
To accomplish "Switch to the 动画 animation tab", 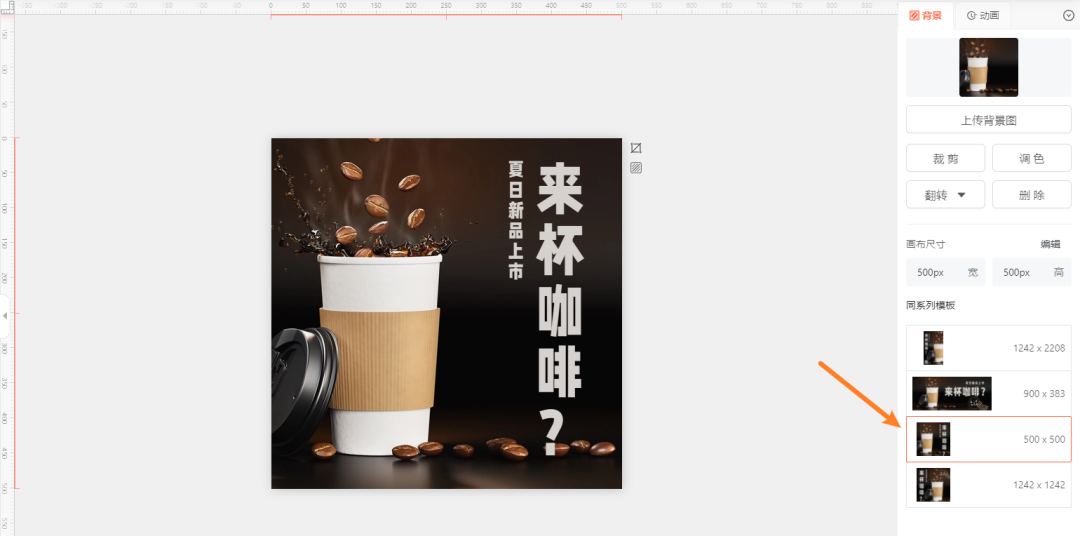I will click(x=983, y=15).
